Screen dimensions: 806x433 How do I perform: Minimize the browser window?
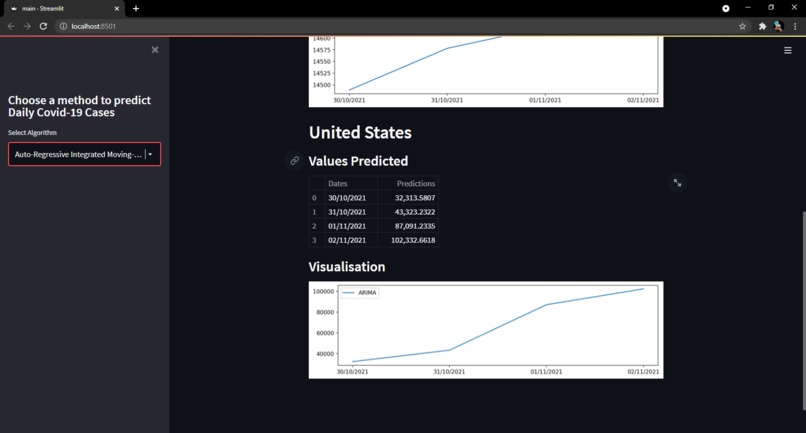[x=748, y=8]
